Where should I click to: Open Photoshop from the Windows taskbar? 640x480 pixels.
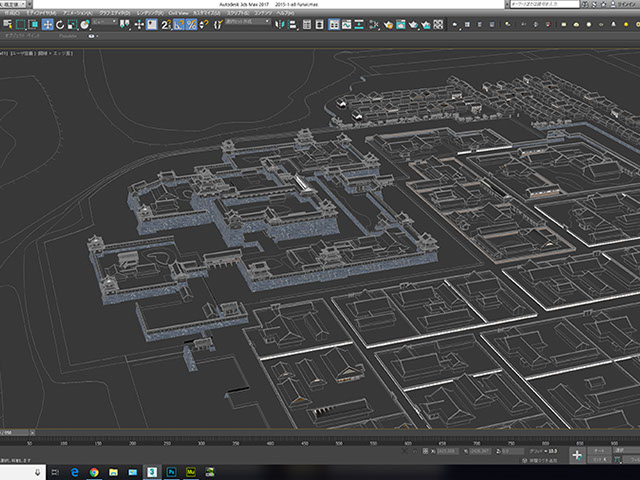point(171,470)
